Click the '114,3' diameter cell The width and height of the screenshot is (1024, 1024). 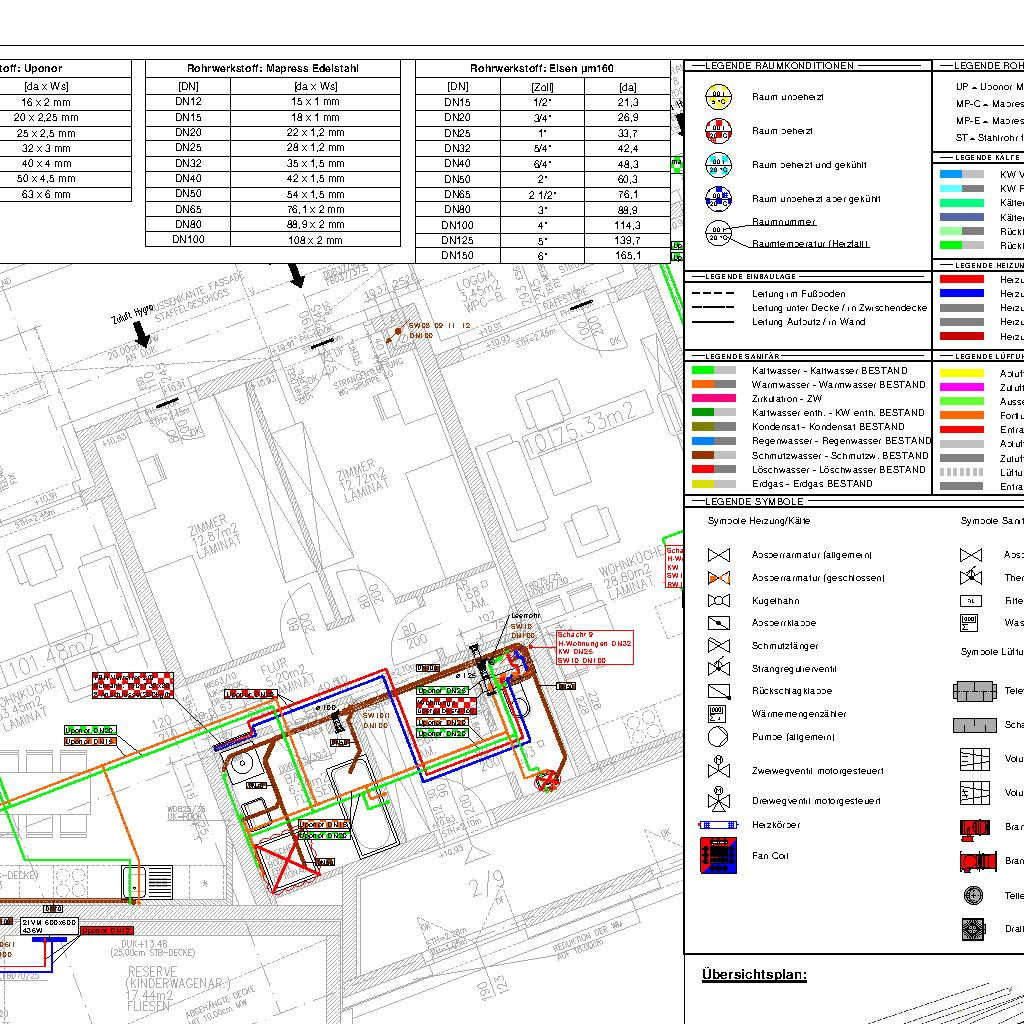pos(628,225)
